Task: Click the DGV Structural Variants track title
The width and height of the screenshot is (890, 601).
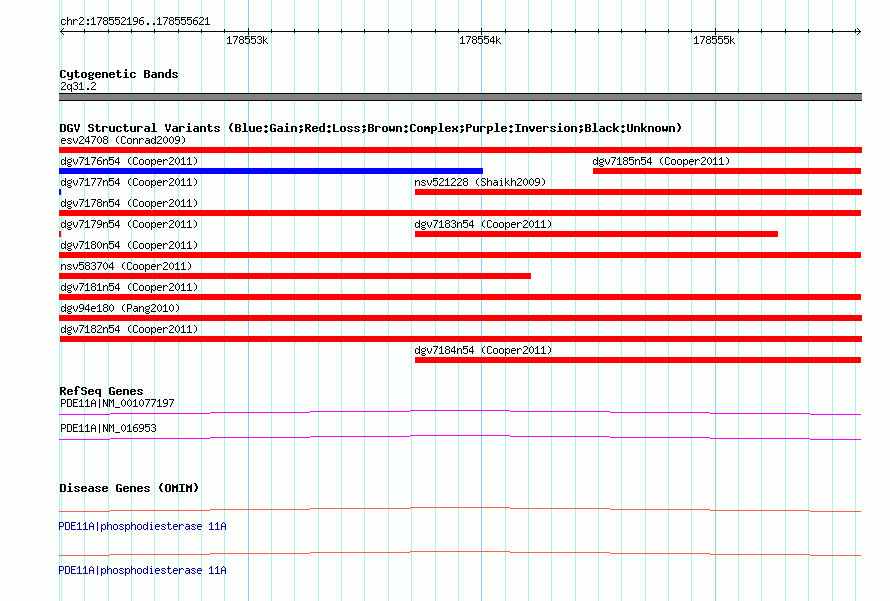Action: pyautogui.click(x=371, y=128)
